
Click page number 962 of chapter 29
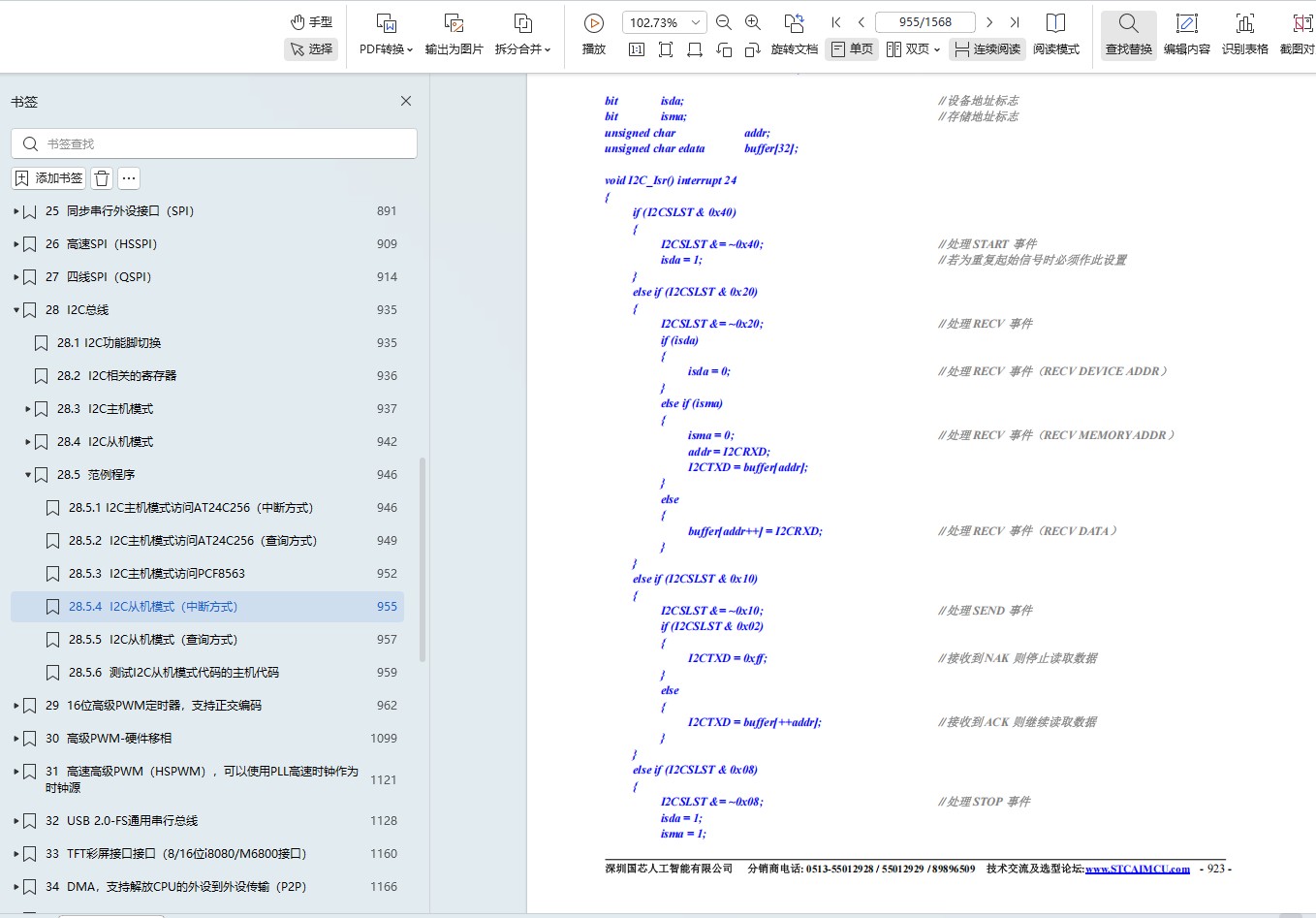(387, 706)
